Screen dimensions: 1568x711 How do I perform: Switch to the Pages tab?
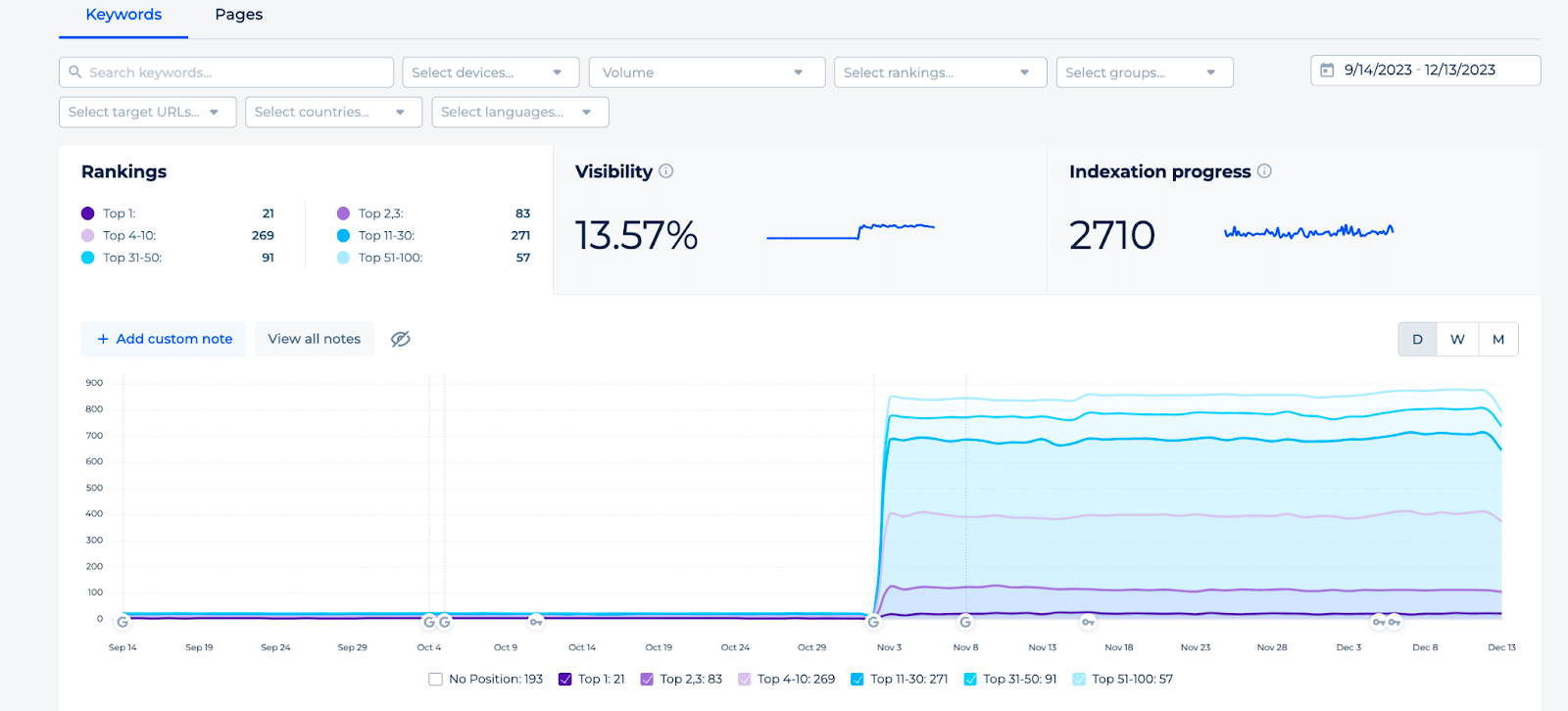[x=239, y=15]
